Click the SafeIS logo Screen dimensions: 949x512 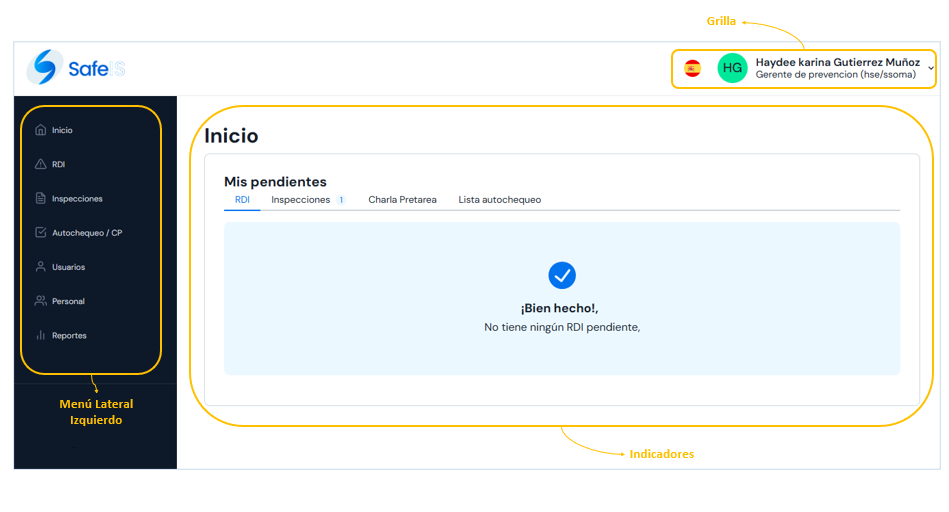(76, 67)
